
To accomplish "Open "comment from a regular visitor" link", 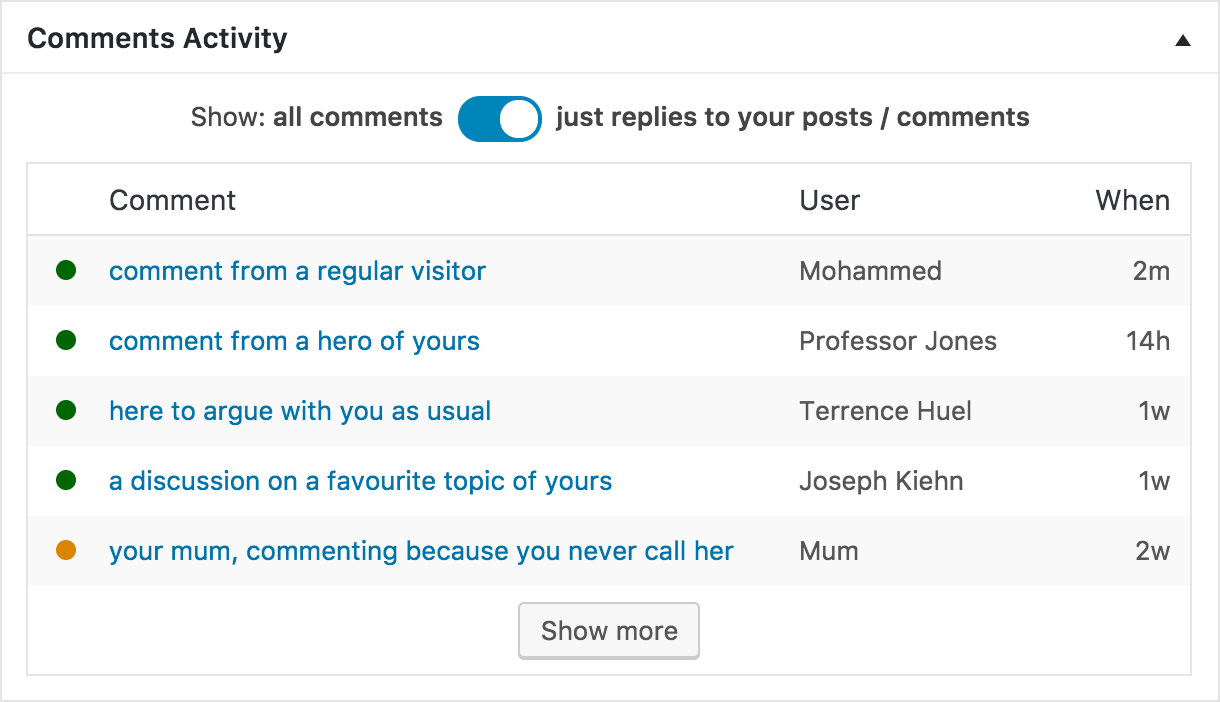I will [297, 271].
